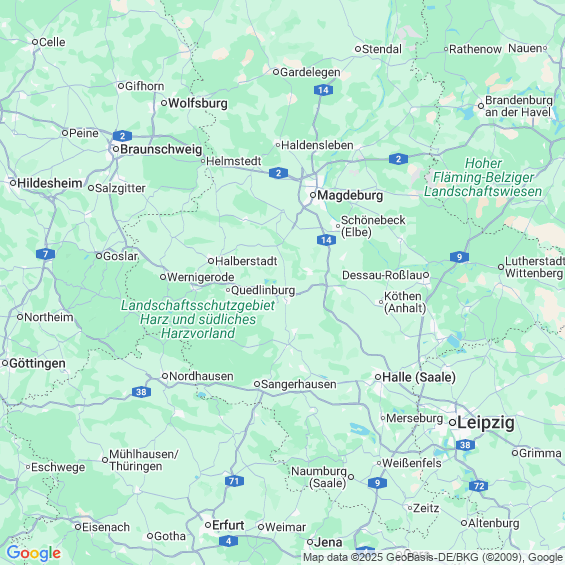Click the A71 highway shield near Erfurt
The width and height of the screenshot is (565, 565).
[234, 481]
